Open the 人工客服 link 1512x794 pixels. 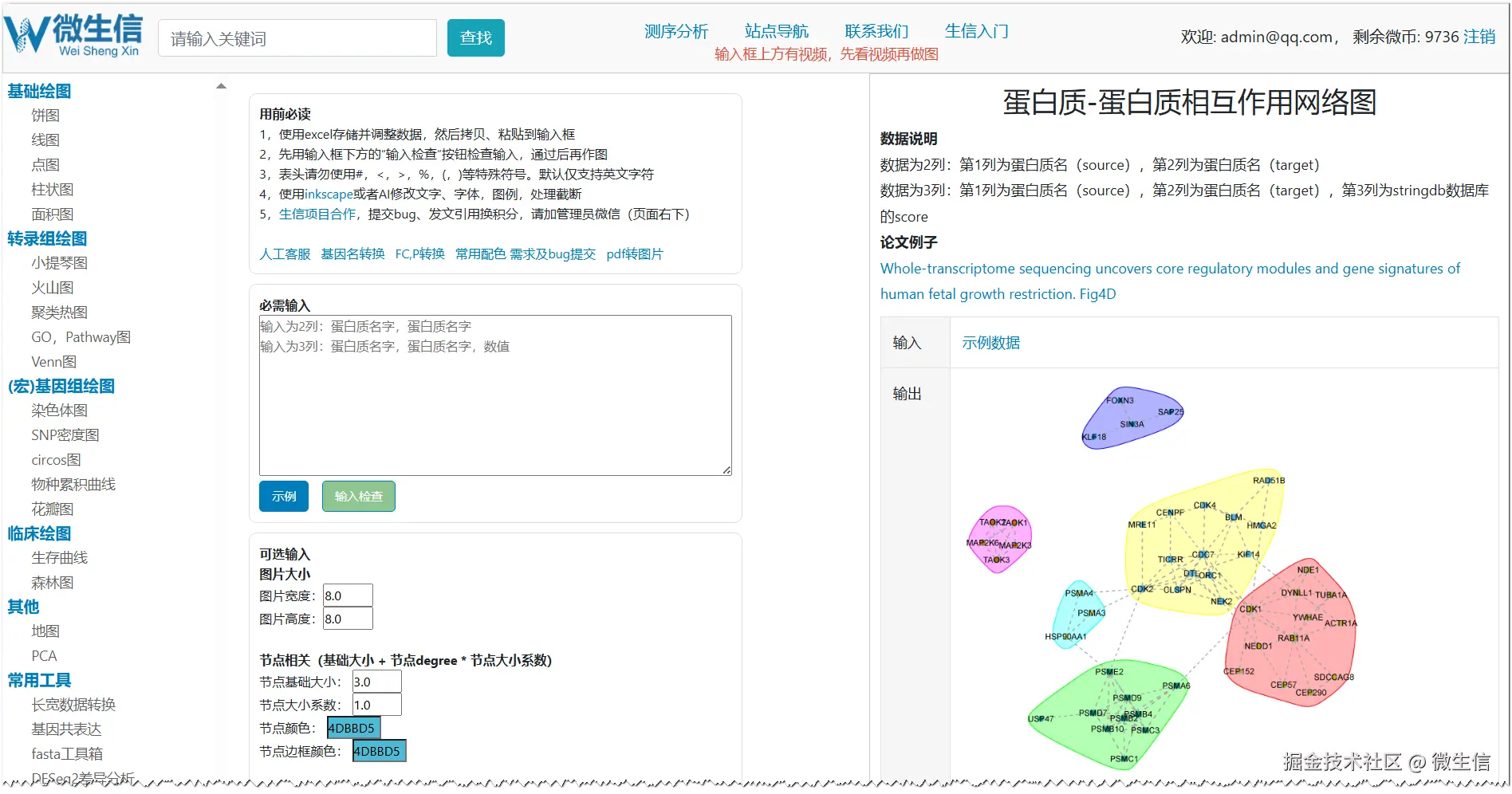pos(285,254)
